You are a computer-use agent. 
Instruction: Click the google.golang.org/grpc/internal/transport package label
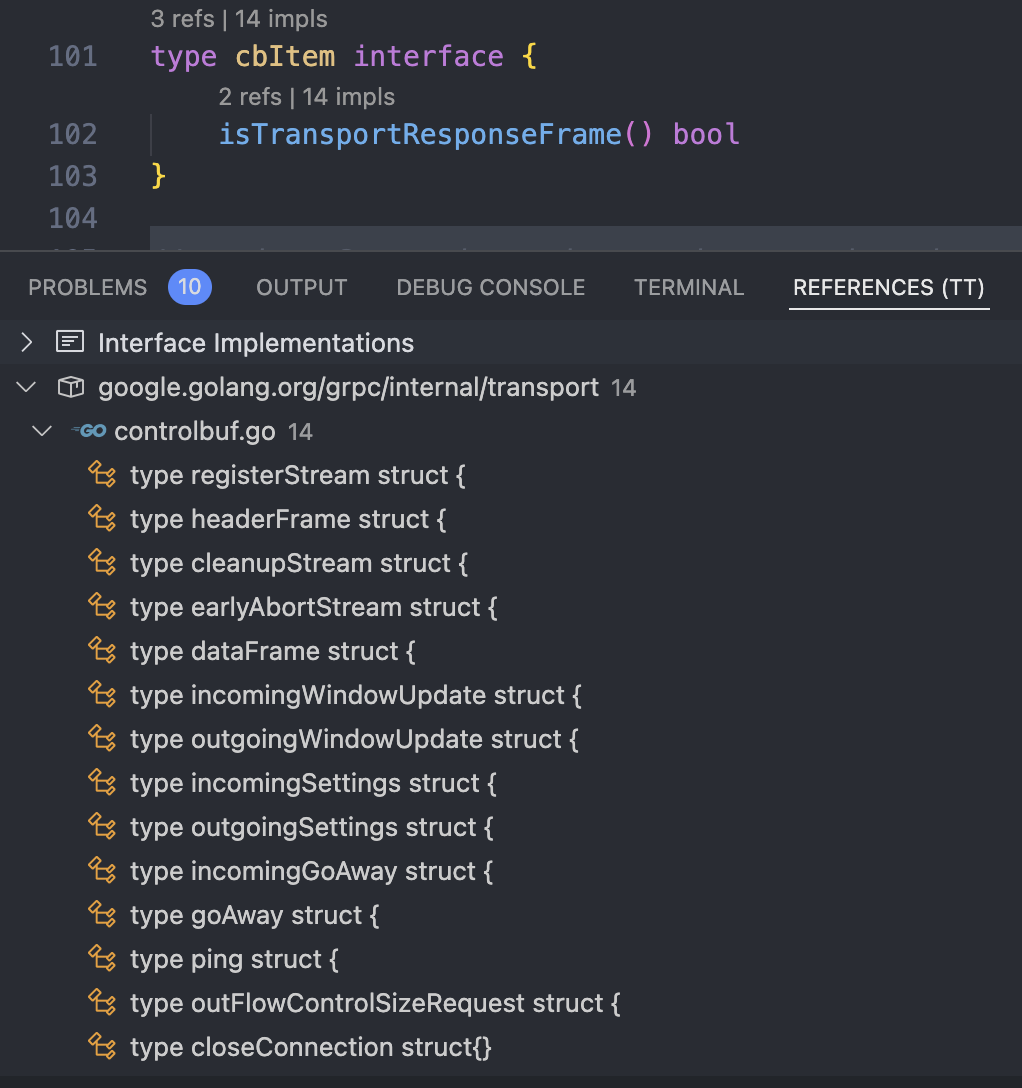[348, 387]
